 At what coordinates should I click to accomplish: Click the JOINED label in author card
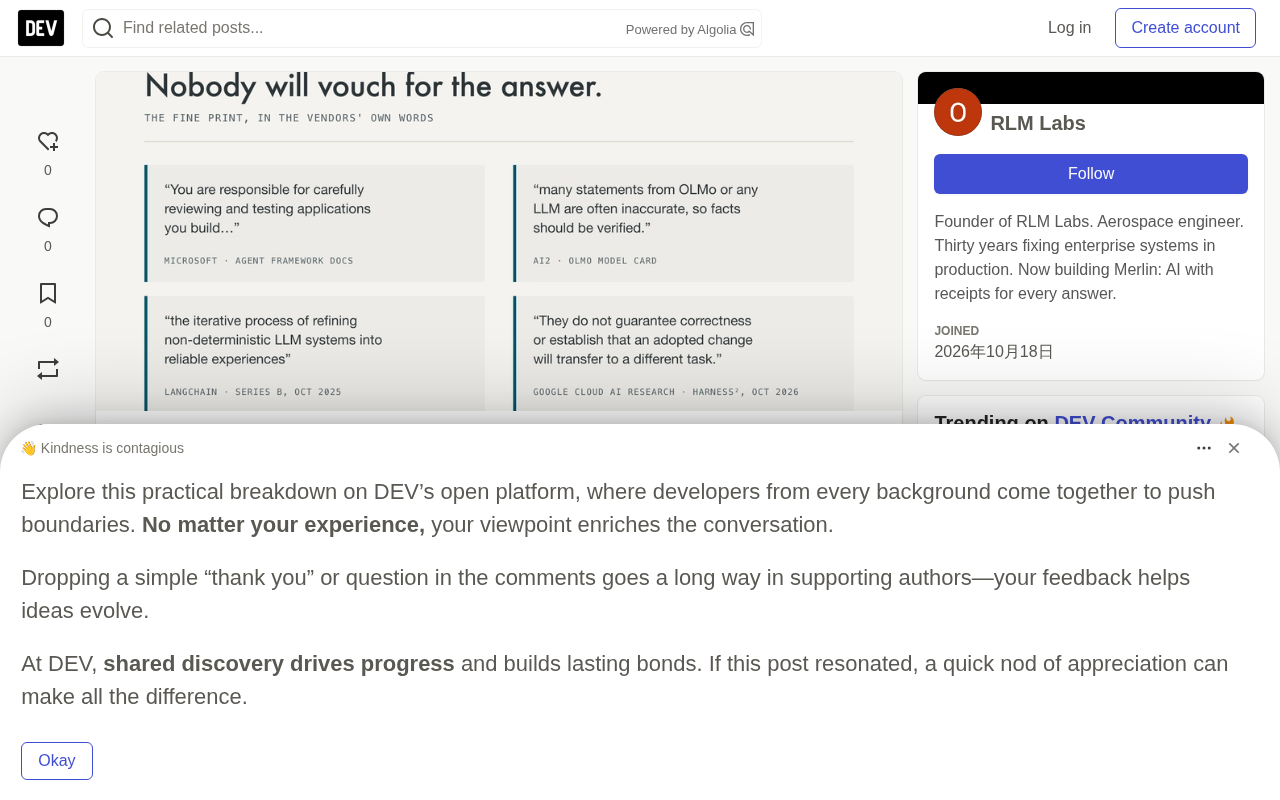pyautogui.click(x=957, y=331)
